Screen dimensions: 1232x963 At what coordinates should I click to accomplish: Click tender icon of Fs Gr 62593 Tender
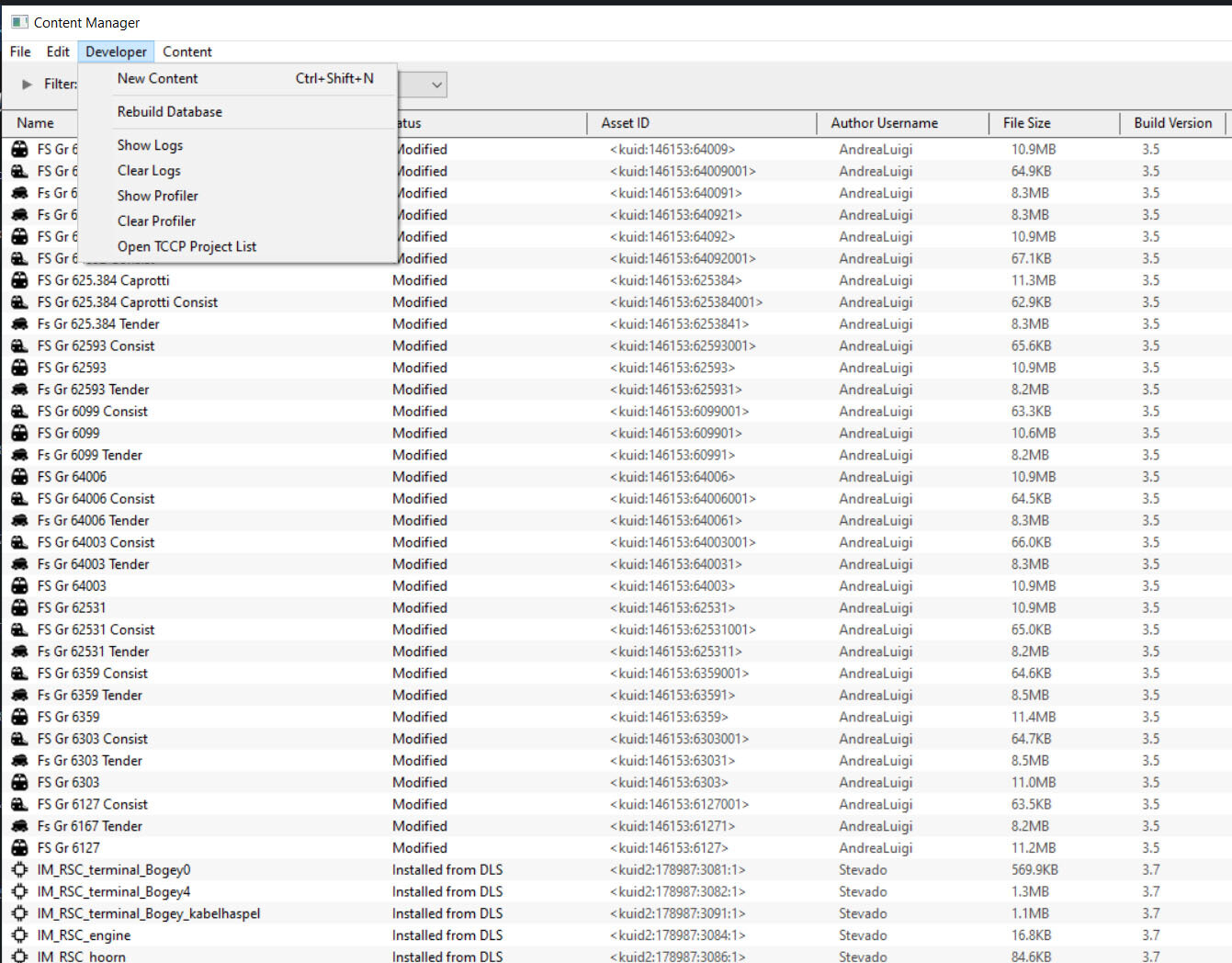pos(19,390)
